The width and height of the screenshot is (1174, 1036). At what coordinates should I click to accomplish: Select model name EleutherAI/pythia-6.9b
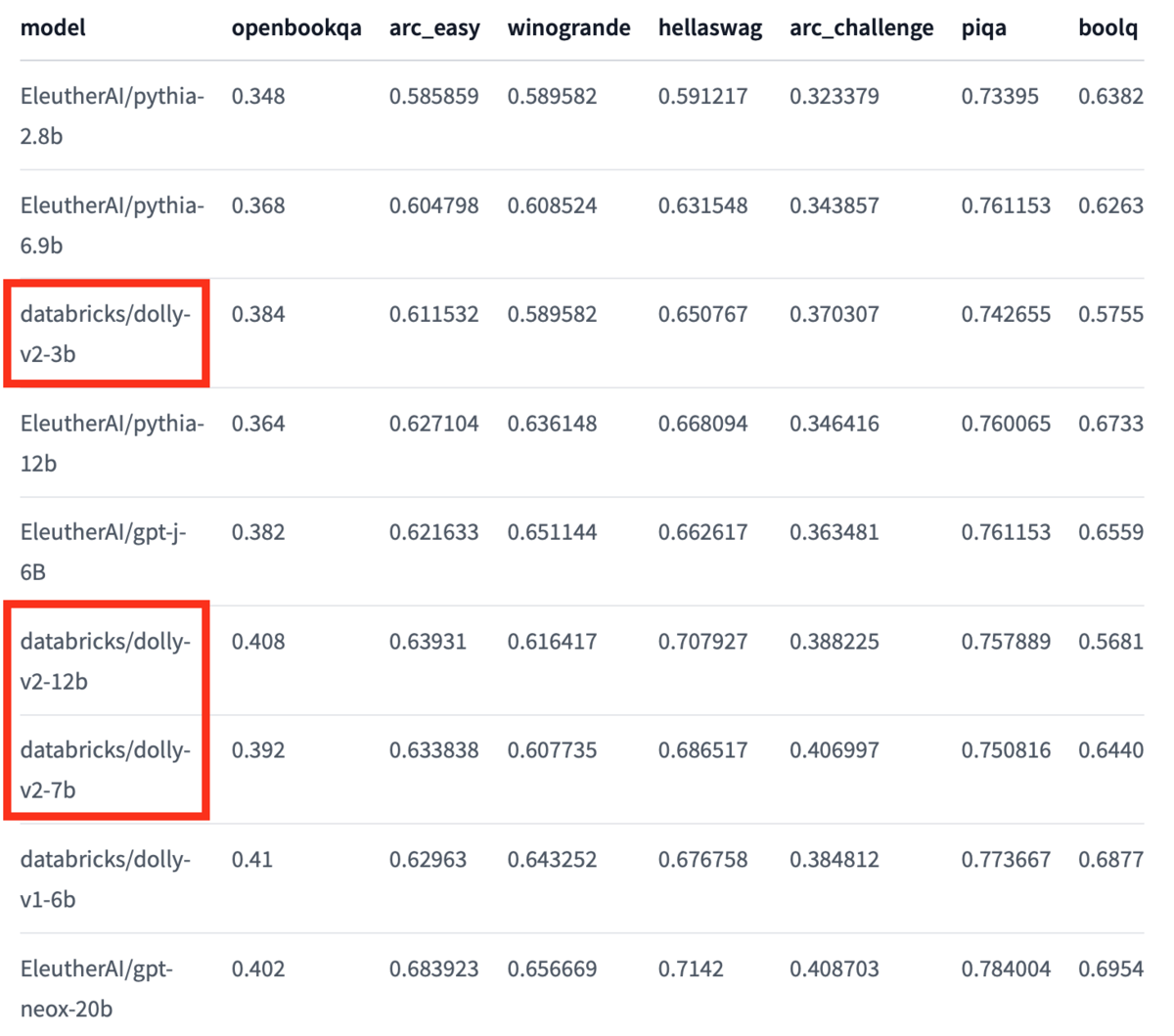pyautogui.click(x=113, y=225)
